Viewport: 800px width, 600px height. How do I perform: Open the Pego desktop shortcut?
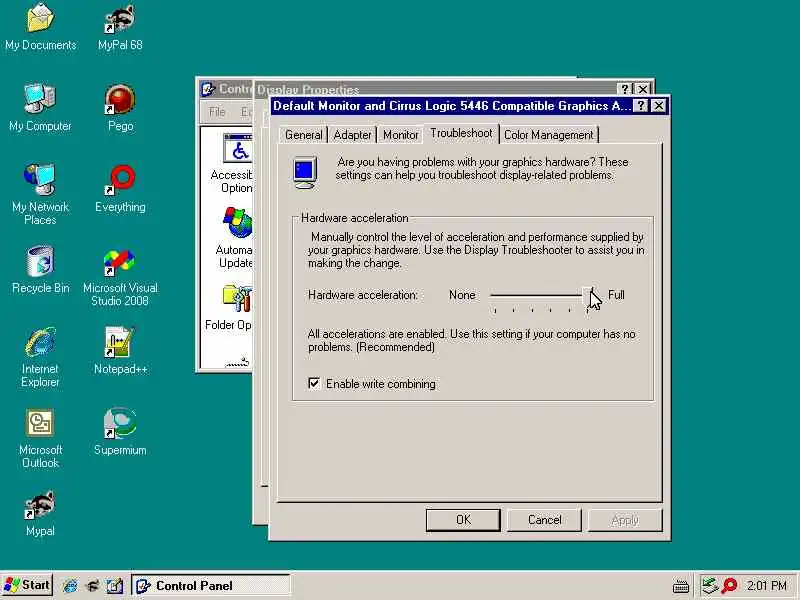point(120,107)
